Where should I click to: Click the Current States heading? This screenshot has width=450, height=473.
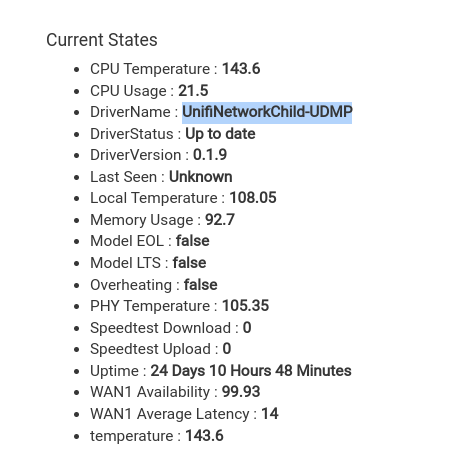pos(102,40)
